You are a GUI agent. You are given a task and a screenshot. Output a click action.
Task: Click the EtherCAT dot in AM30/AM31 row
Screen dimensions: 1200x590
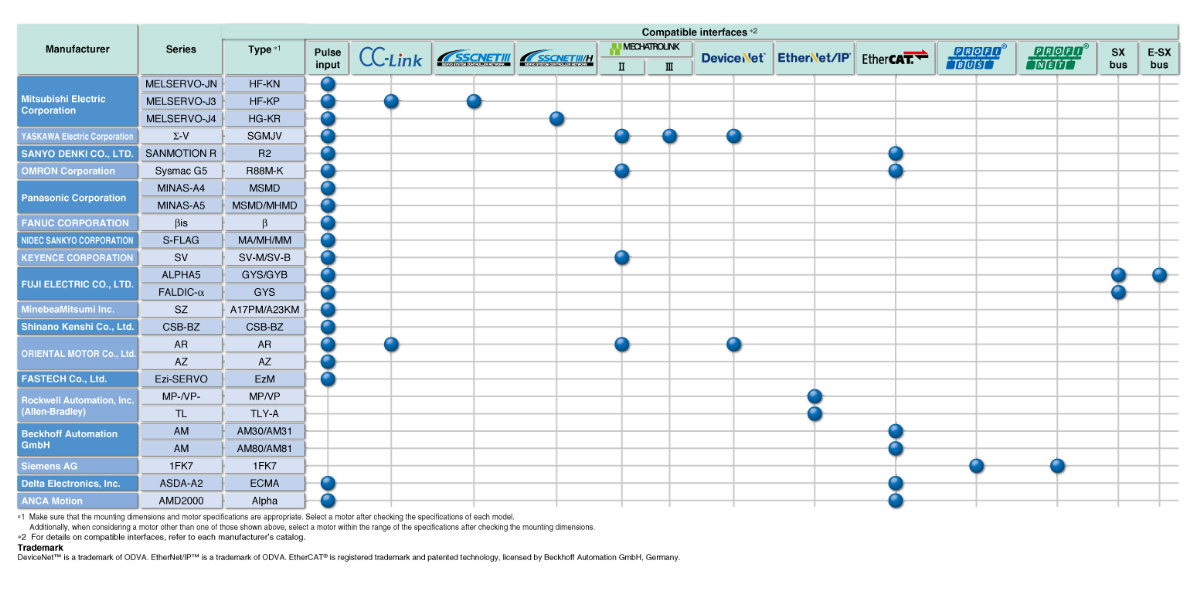[x=895, y=431]
